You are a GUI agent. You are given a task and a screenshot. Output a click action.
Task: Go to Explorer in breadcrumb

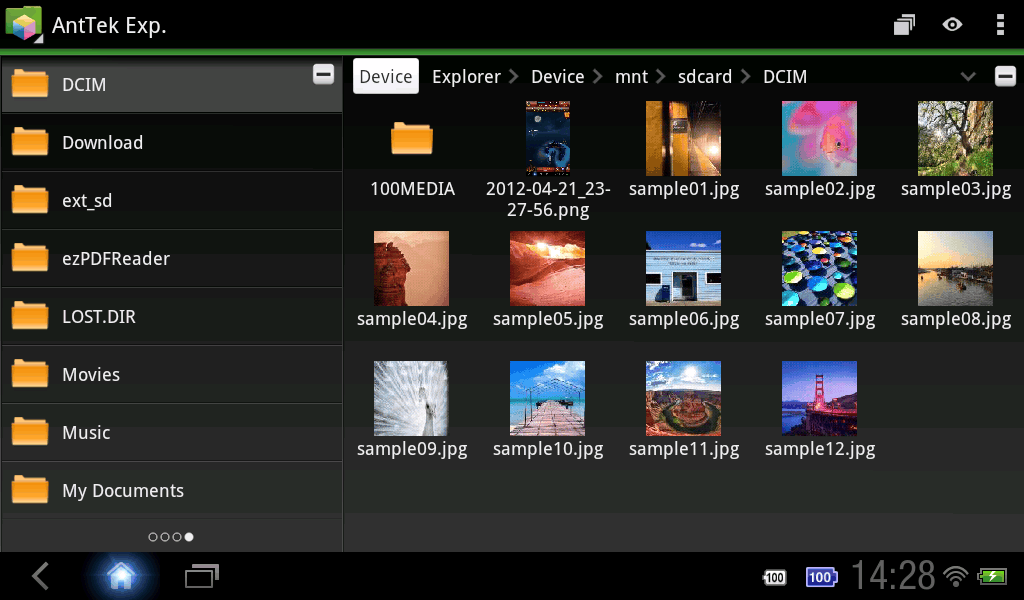pyautogui.click(x=466, y=76)
